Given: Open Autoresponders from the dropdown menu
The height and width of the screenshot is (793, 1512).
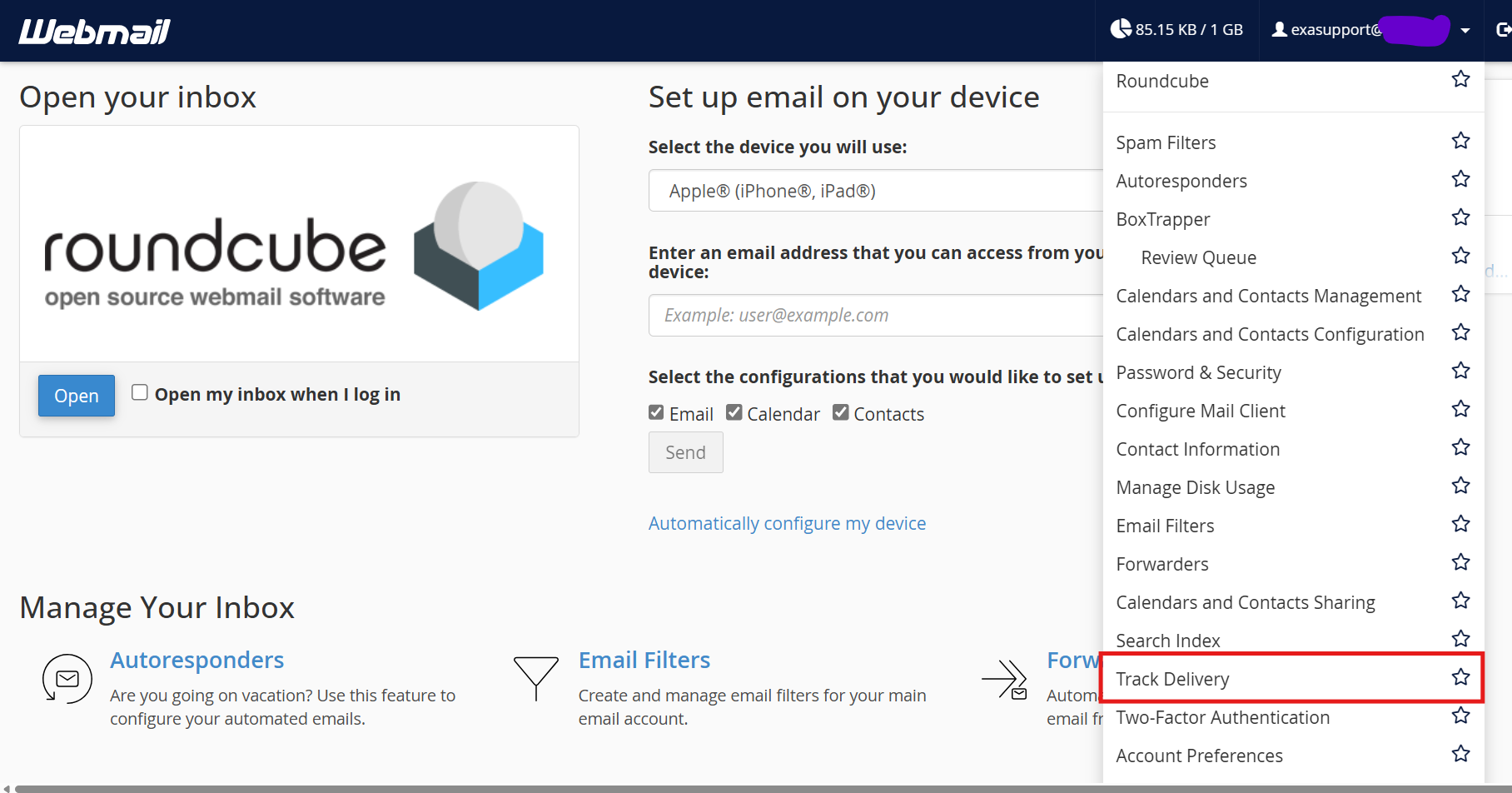Looking at the screenshot, I should click(x=1181, y=181).
